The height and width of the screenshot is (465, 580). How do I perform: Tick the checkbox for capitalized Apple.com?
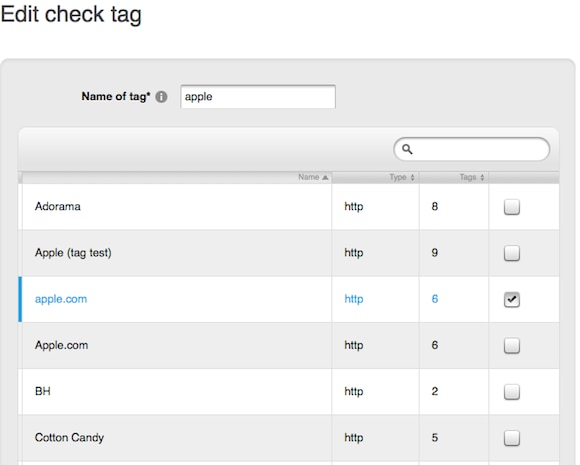click(512, 346)
